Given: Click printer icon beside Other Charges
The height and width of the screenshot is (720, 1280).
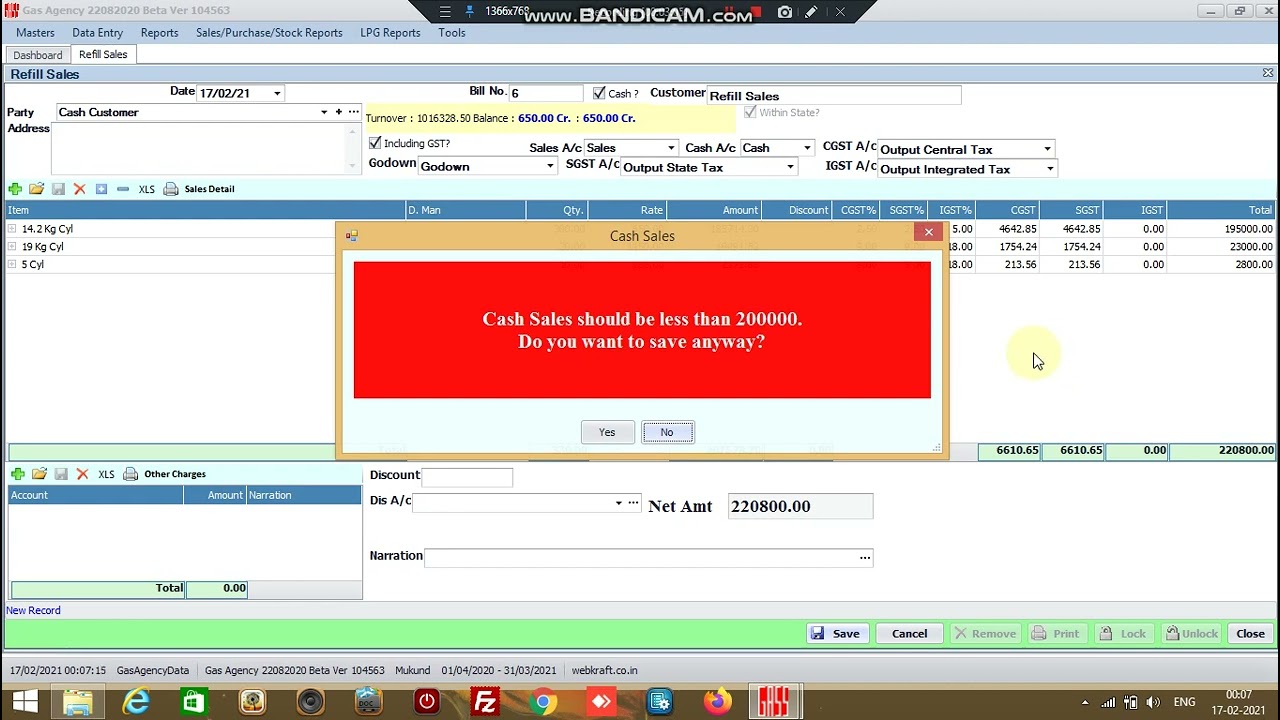Looking at the screenshot, I should click(x=130, y=474).
